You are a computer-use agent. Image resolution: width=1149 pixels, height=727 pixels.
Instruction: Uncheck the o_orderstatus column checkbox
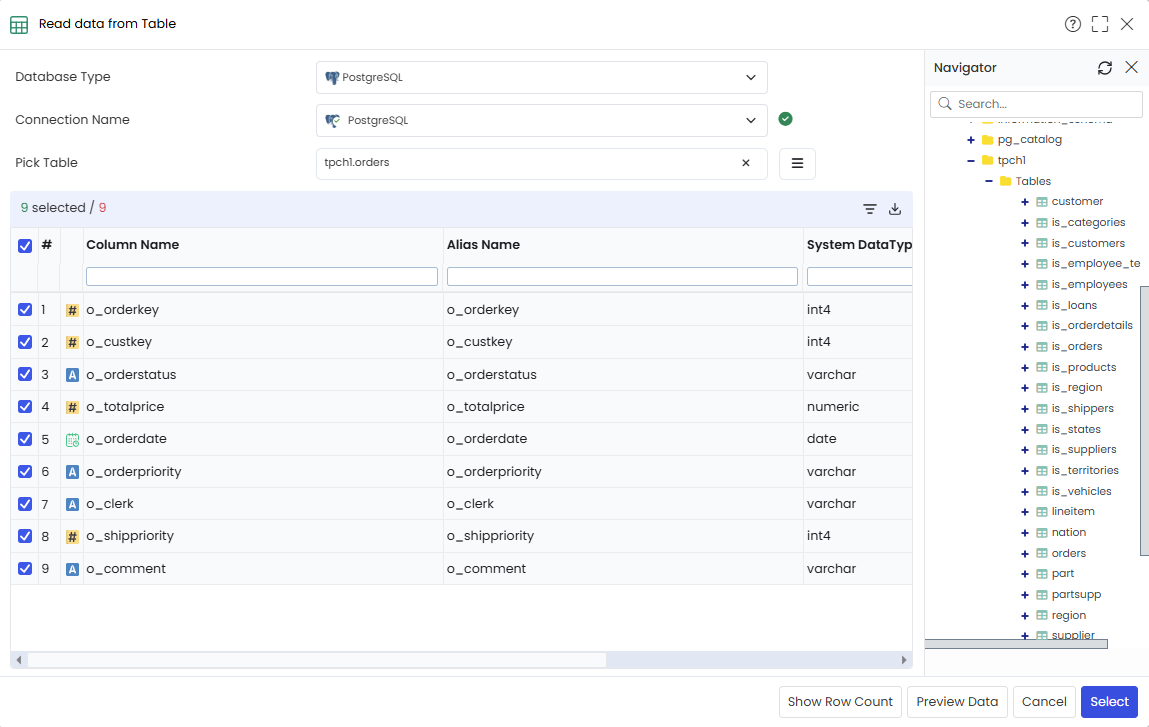25,374
